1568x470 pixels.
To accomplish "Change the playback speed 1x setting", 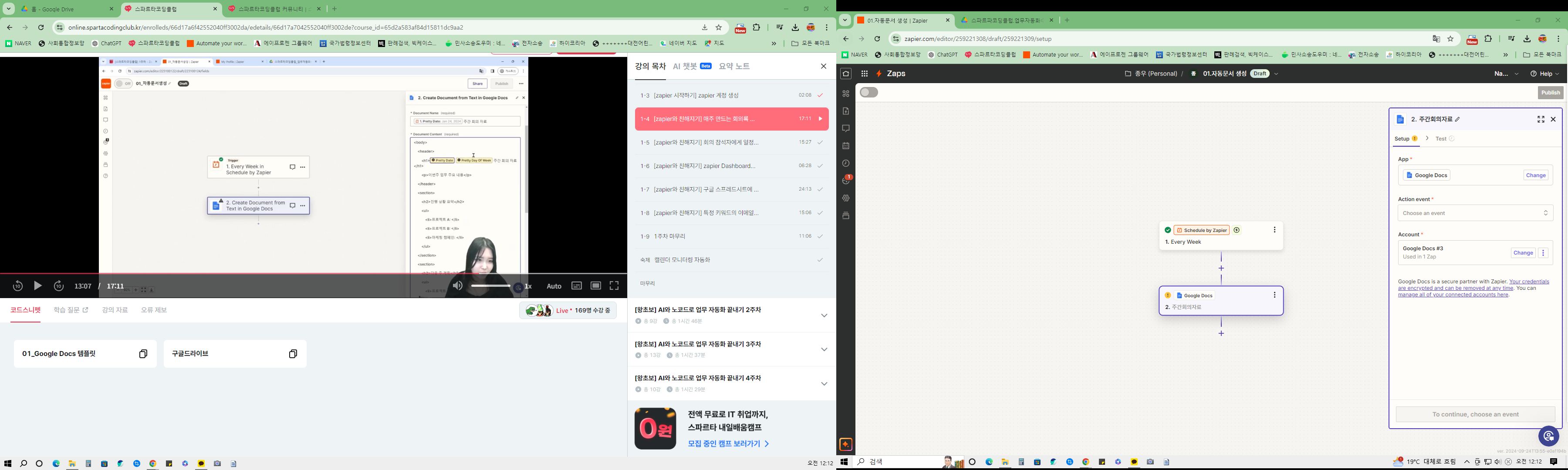I will click(x=528, y=286).
